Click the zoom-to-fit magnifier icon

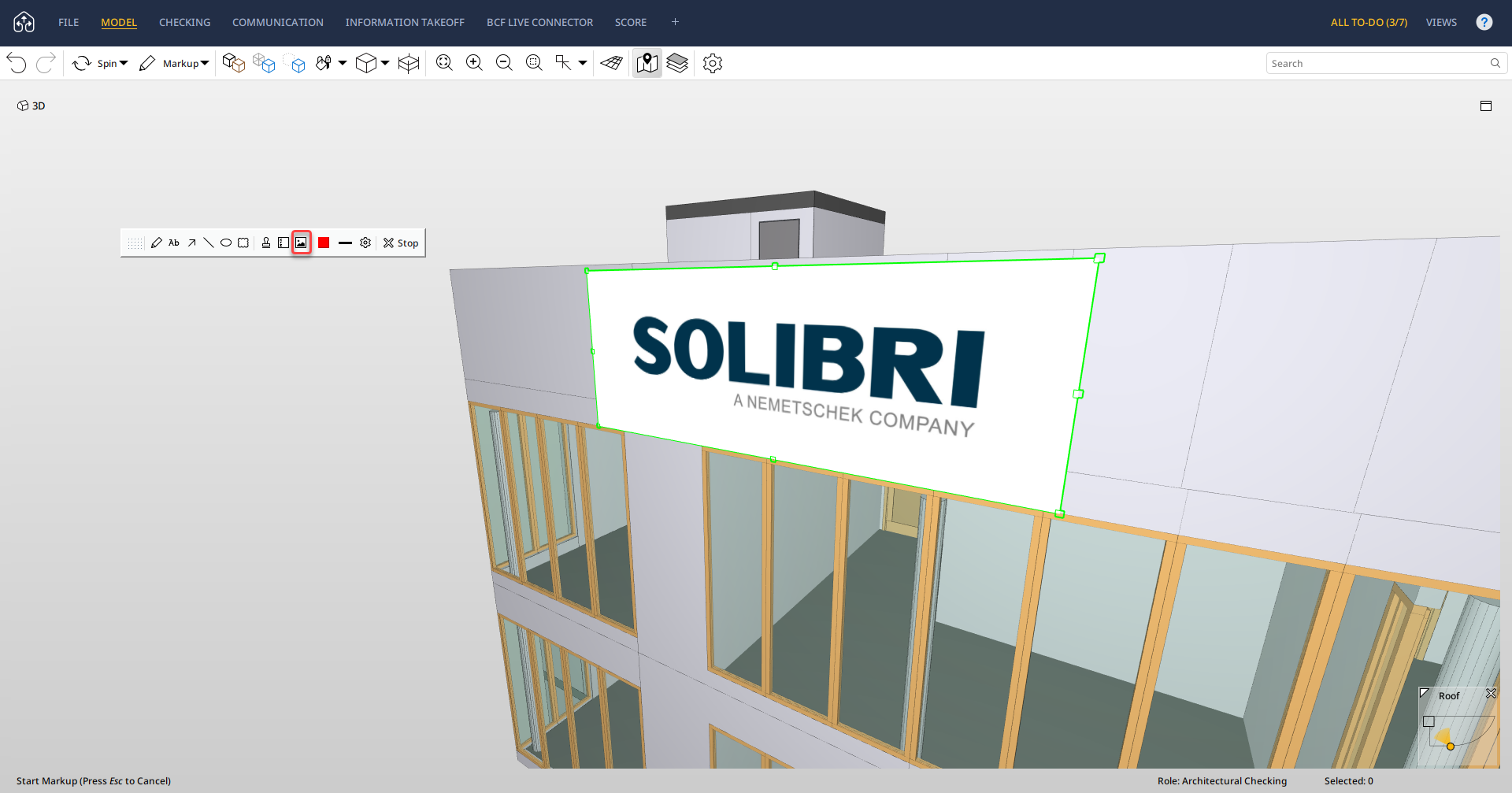444,63
